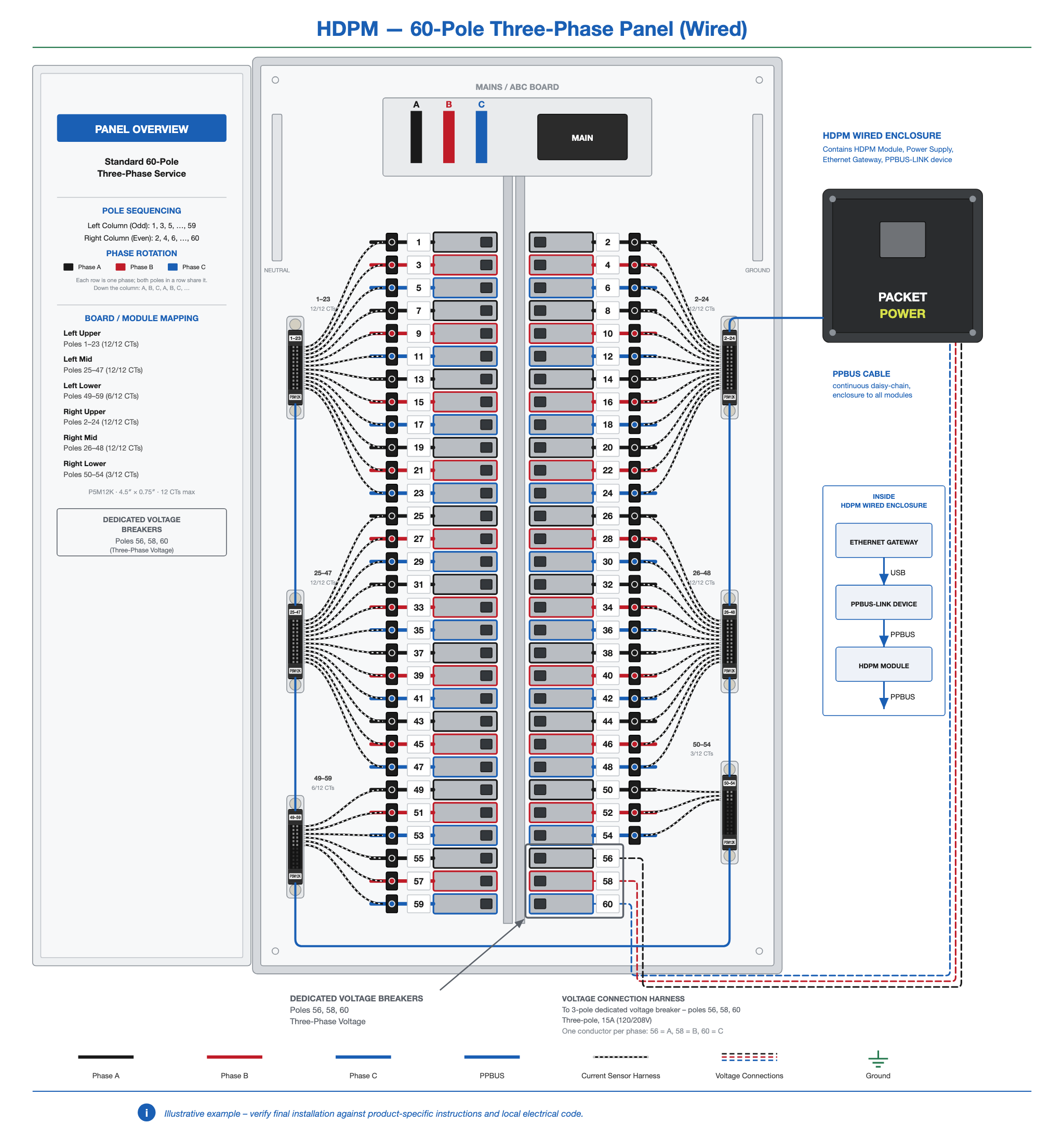
Task: Click the MAINS / ABC BOARD label
Action: (x=517, y=87)
